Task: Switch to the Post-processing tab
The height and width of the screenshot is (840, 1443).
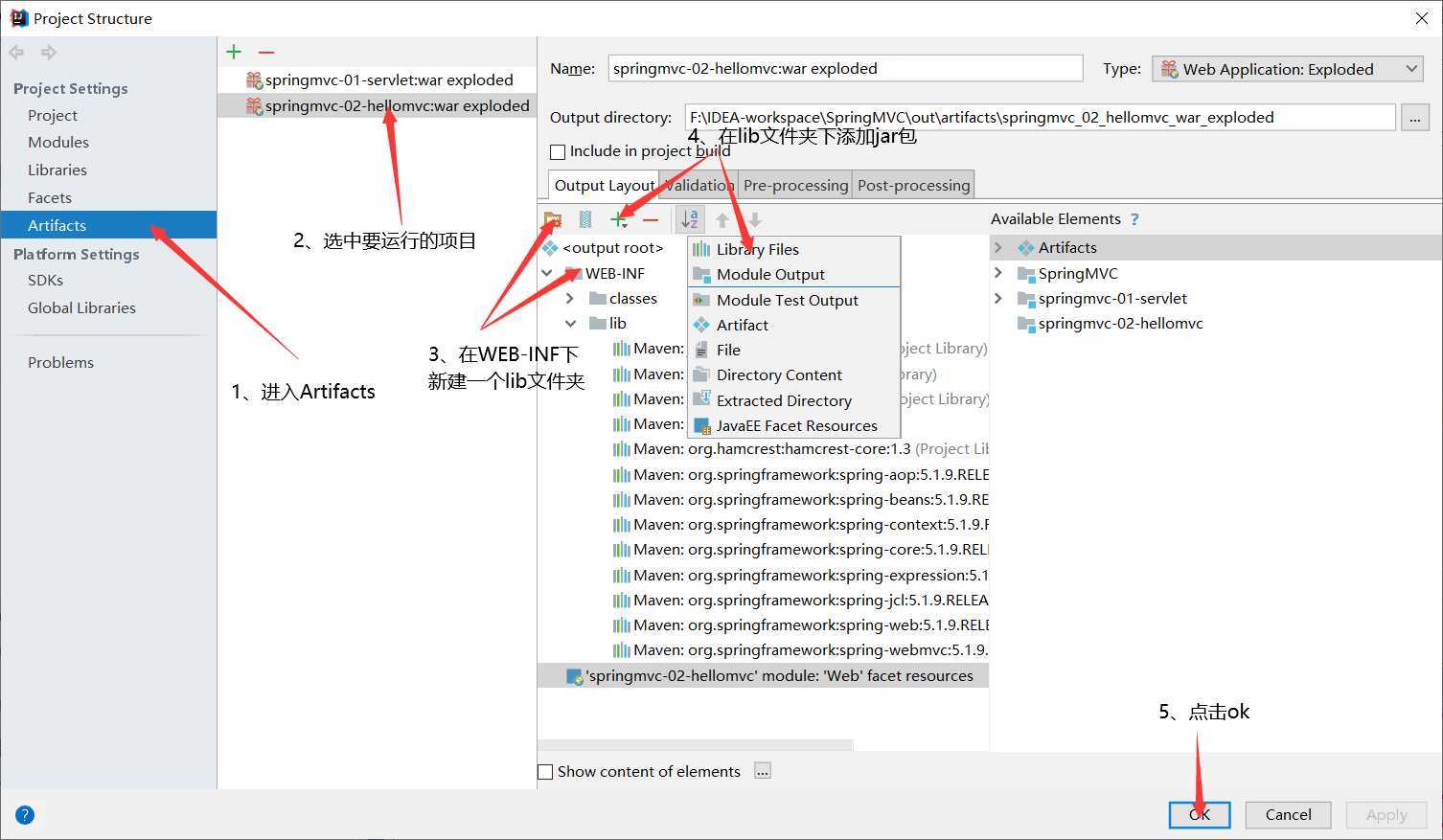Action: click(913, 185)
